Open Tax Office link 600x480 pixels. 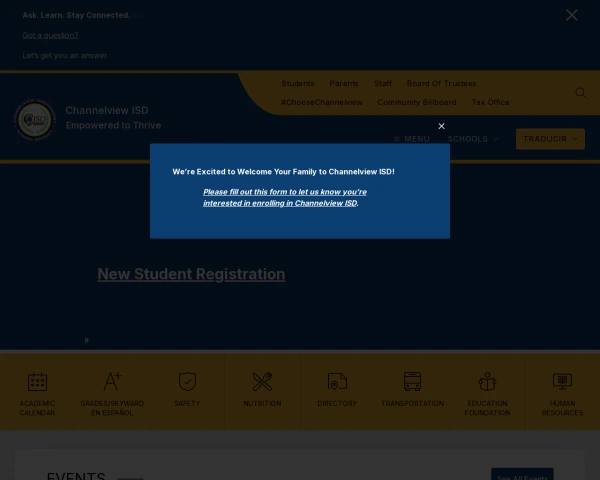tap(490, 102)
